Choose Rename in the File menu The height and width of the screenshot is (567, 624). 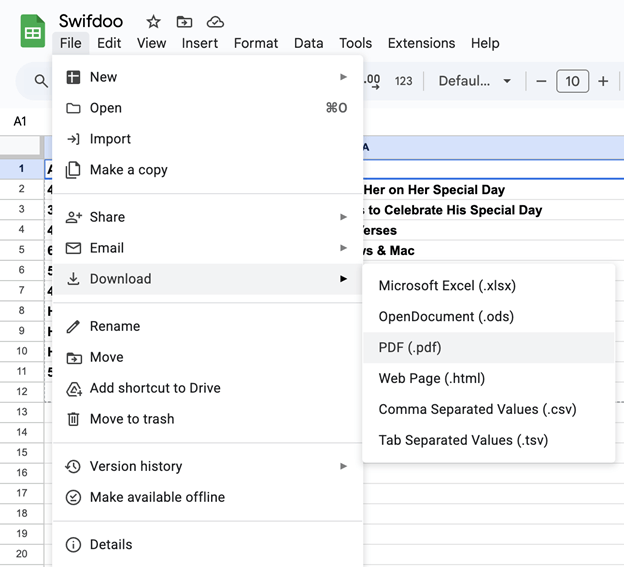[x=207, y=326]
